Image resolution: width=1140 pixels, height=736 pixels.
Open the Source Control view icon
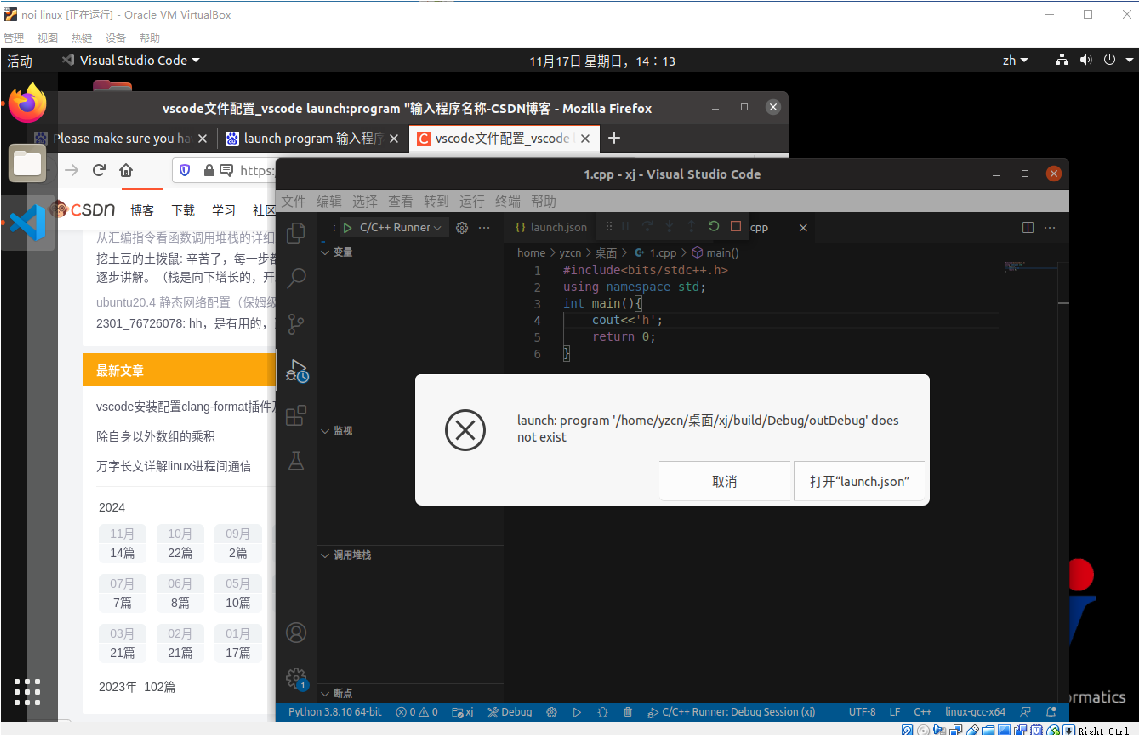click(296, 324)
